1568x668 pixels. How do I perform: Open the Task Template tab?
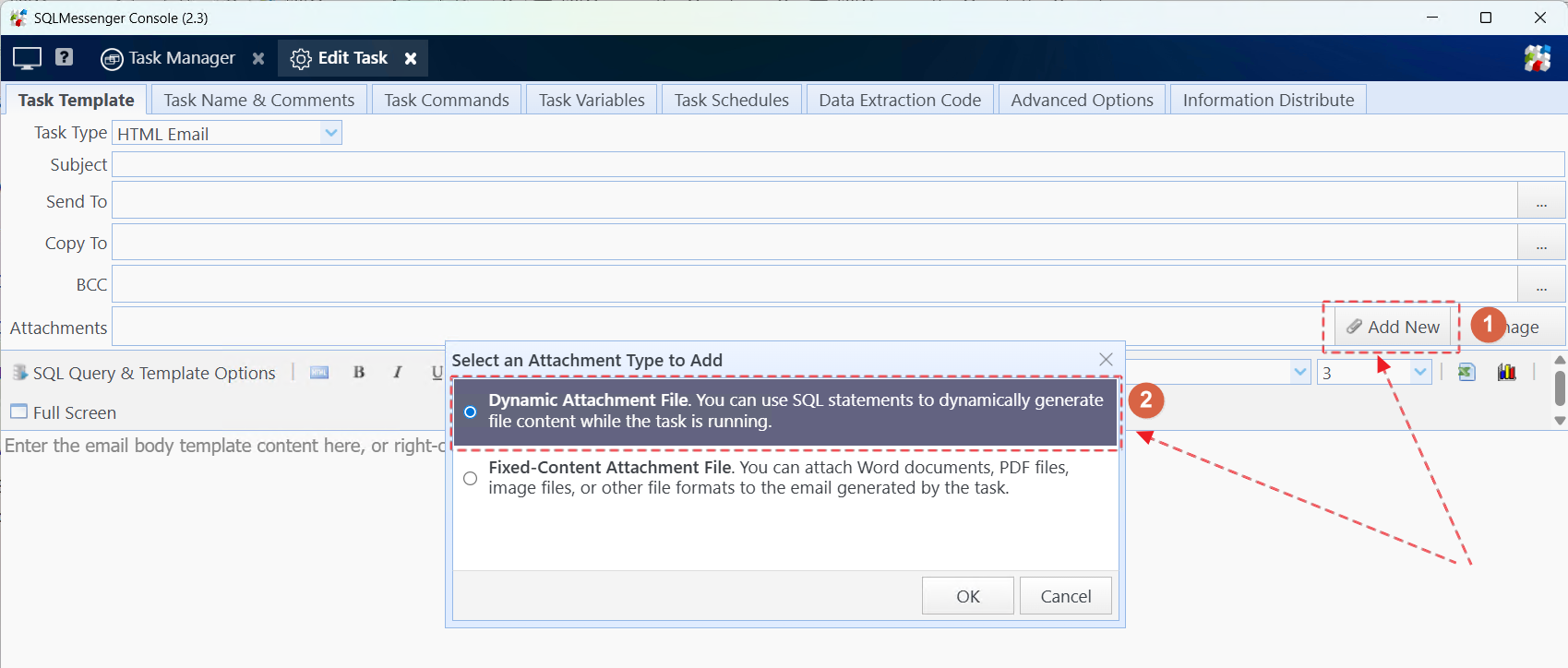point(77,100)
